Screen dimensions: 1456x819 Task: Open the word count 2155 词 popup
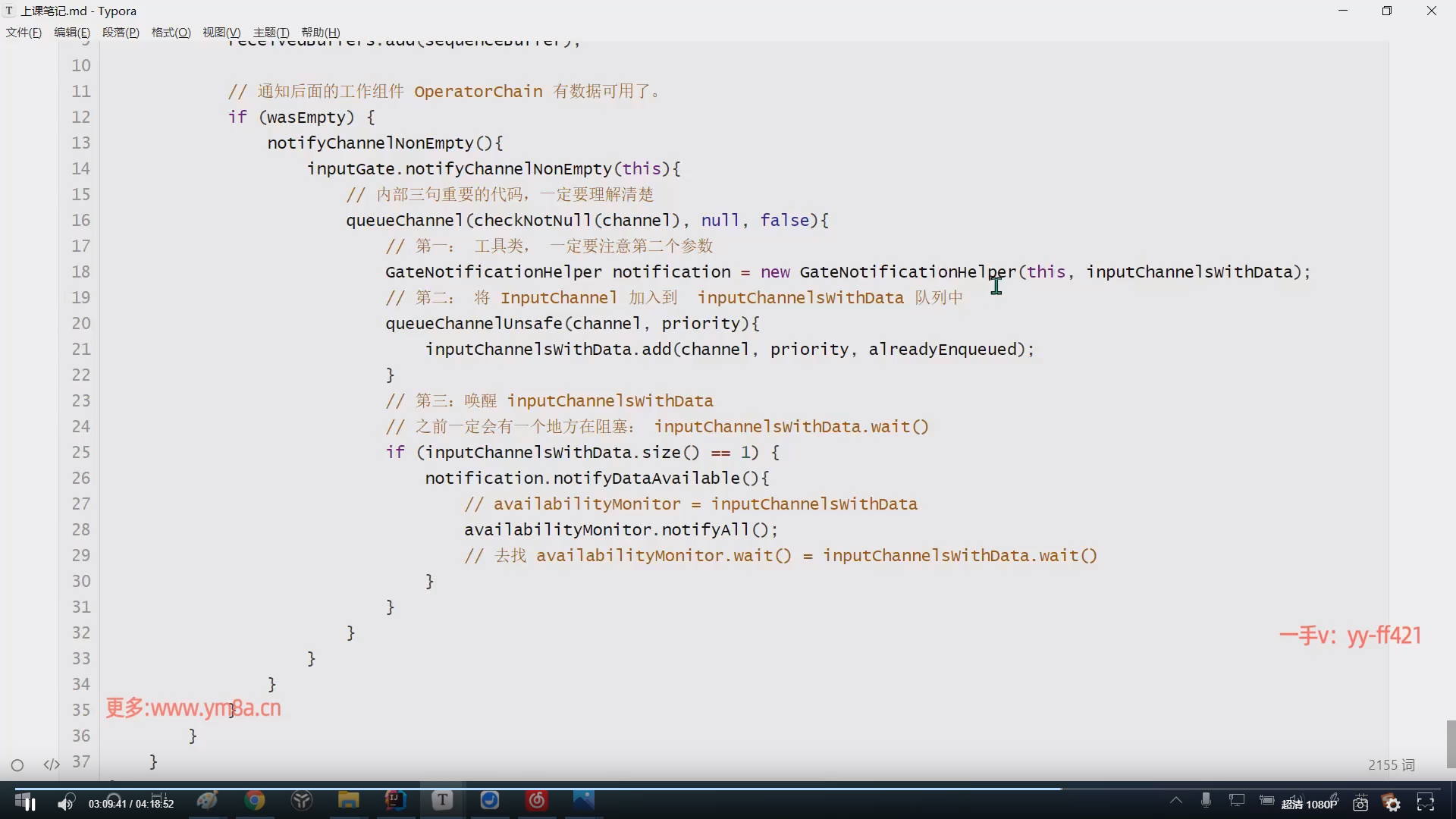pos(1391,765)
